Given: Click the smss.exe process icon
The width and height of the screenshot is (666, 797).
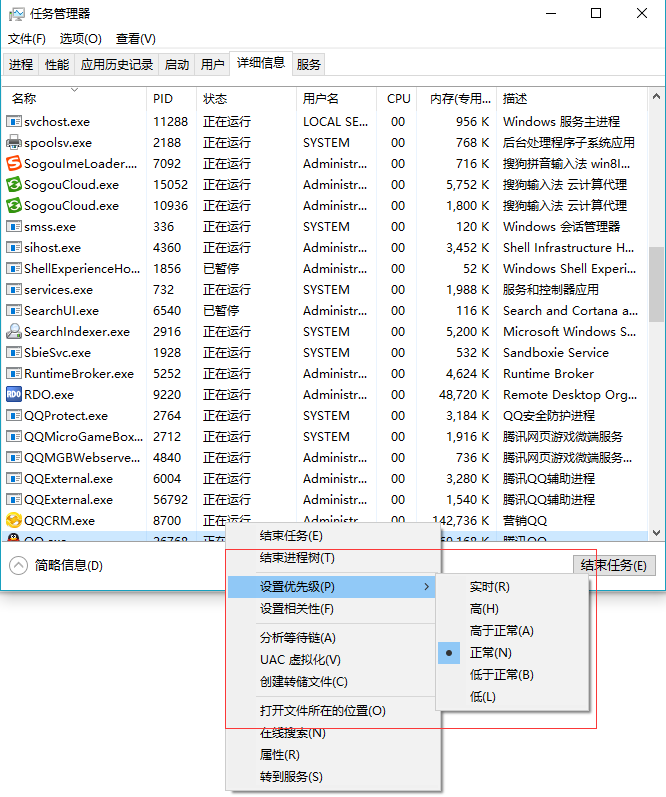Looking at the screenshot, I should [x=14, y=226].
